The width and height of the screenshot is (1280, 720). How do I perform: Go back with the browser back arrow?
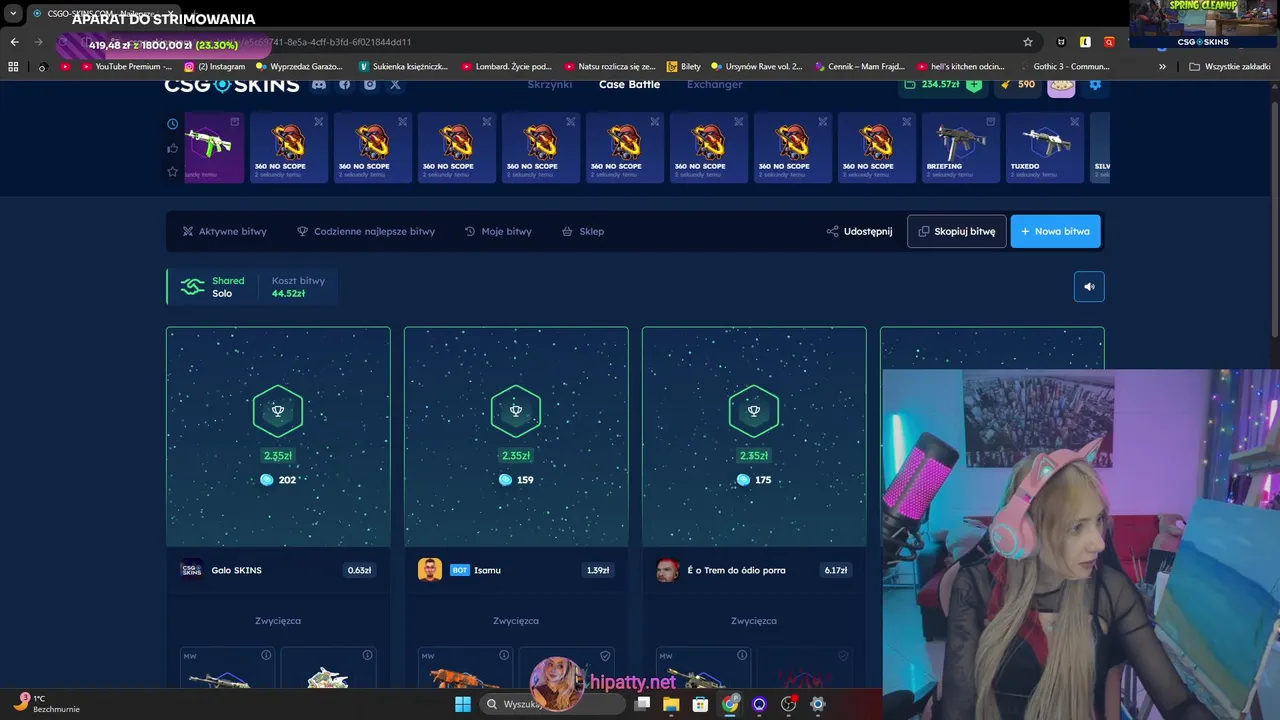[x=14, y=42]
